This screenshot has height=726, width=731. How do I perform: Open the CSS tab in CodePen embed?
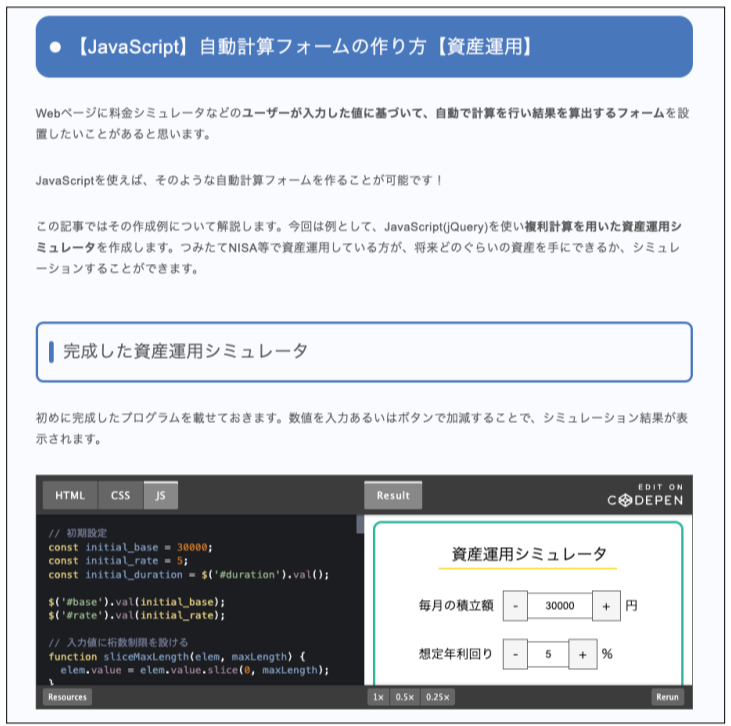(120, 495)
